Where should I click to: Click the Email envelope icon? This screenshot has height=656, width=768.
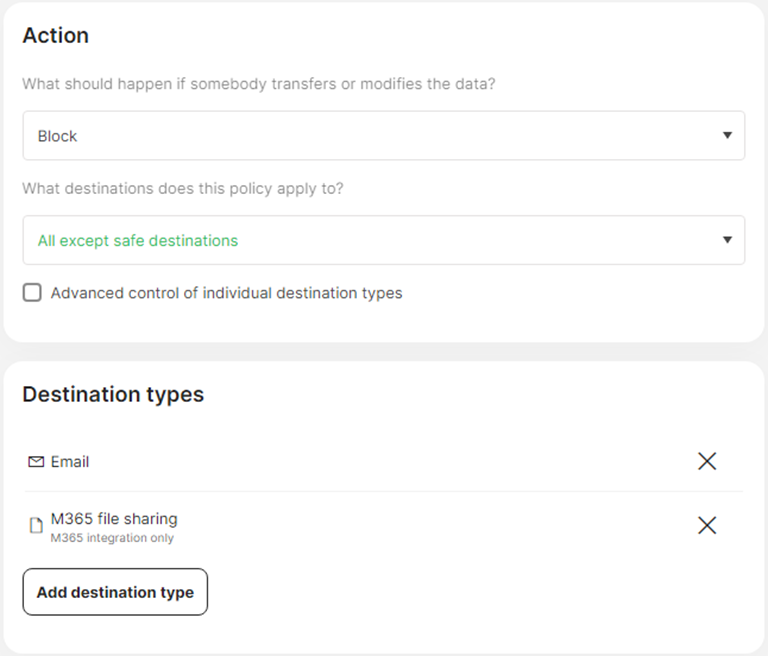[x=36, y=462]
